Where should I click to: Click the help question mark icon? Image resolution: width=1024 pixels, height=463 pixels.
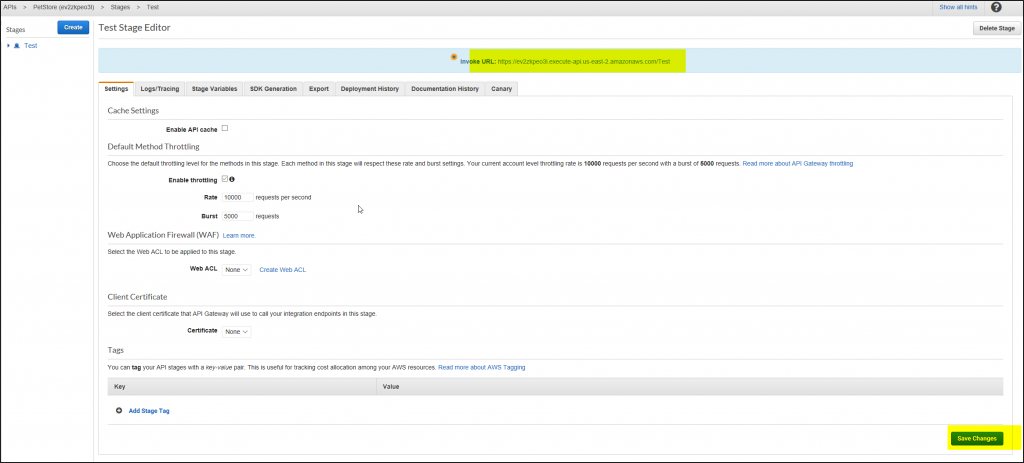996,7
